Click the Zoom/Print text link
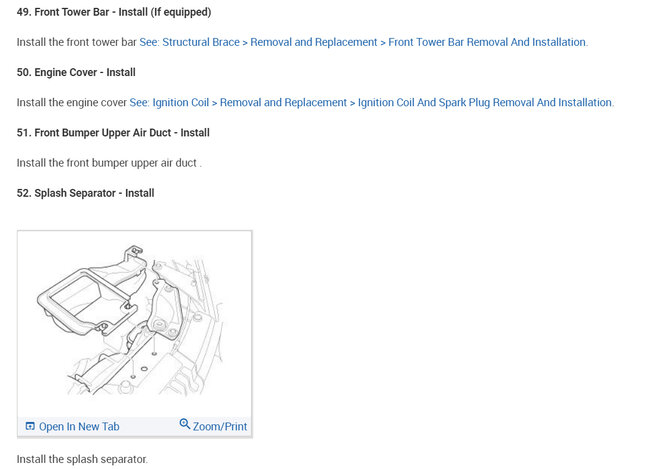The image size is (650, 469). [220, 426]
